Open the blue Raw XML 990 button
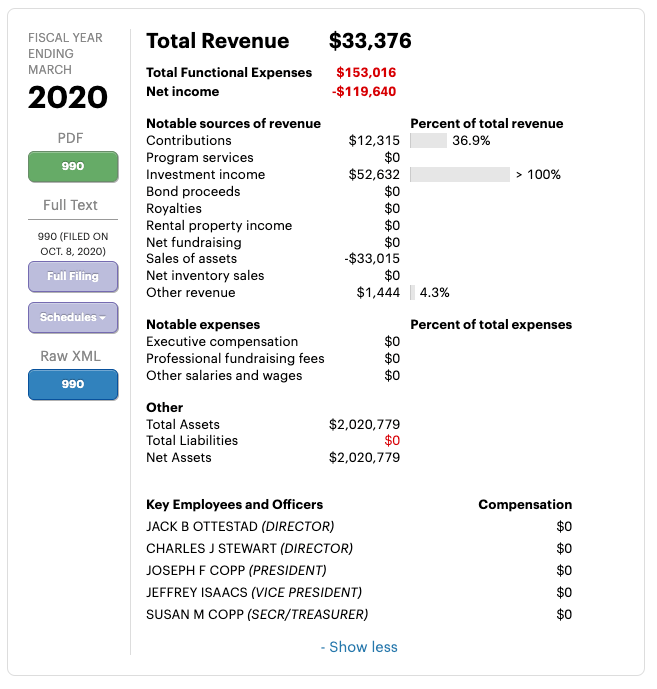This screenshot has height=689, width=657. 73,384
